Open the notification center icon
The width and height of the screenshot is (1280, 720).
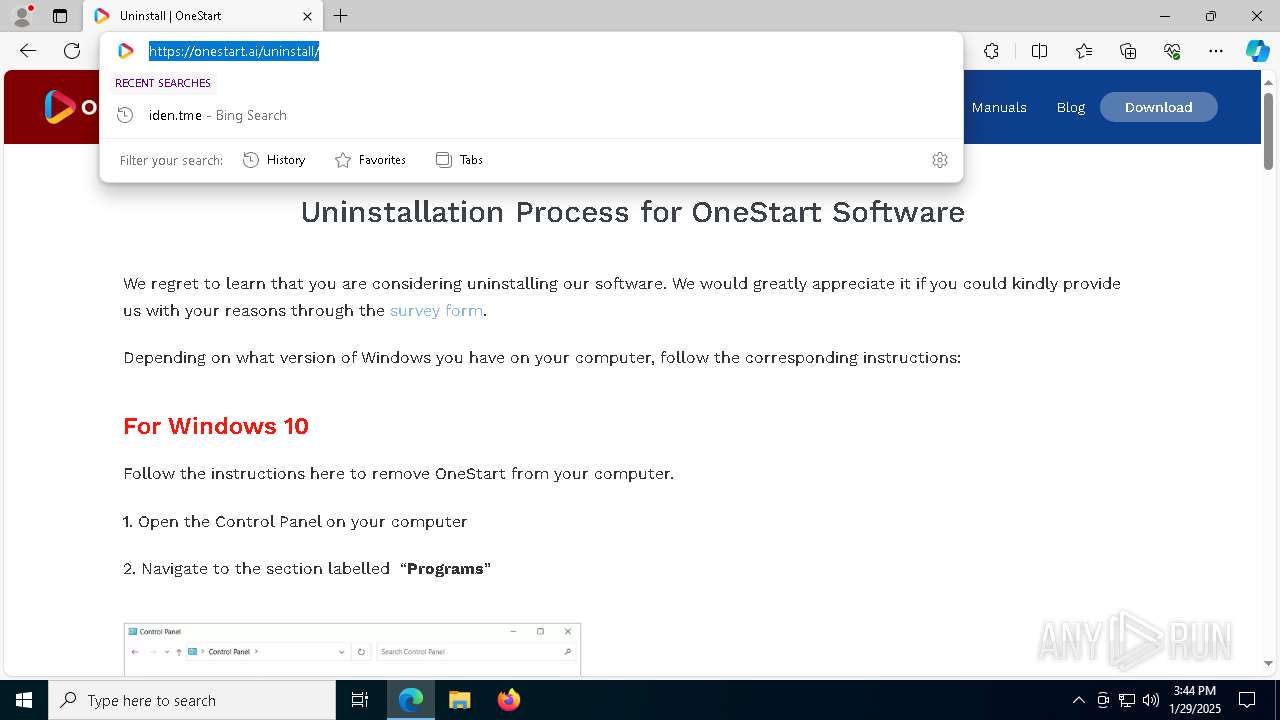coord(1247,700)
